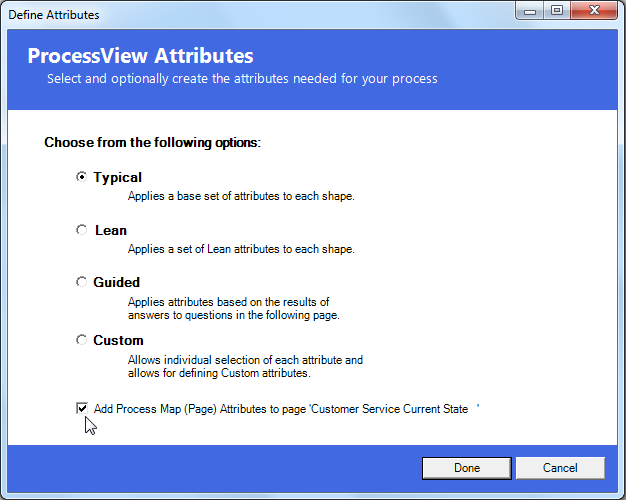This screenshot has width=626, height=500.
Task: Click 'Applies a base set of attributes' text
Action: click(x=241, y=196)
